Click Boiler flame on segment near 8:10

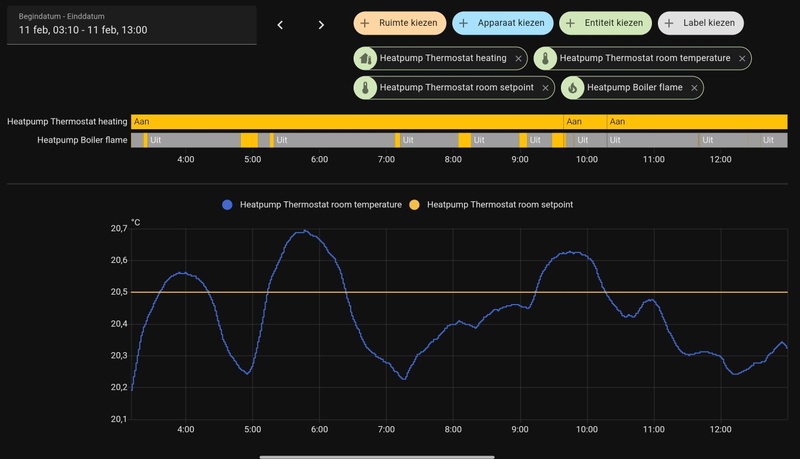pyautogui.click(x=465, y=140)
